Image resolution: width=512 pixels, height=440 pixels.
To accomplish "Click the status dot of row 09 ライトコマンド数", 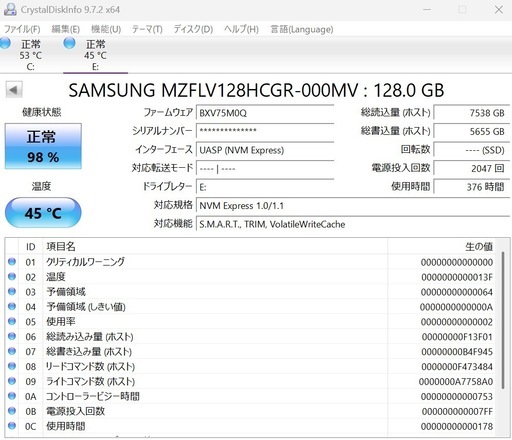I will tap(12, 381).
